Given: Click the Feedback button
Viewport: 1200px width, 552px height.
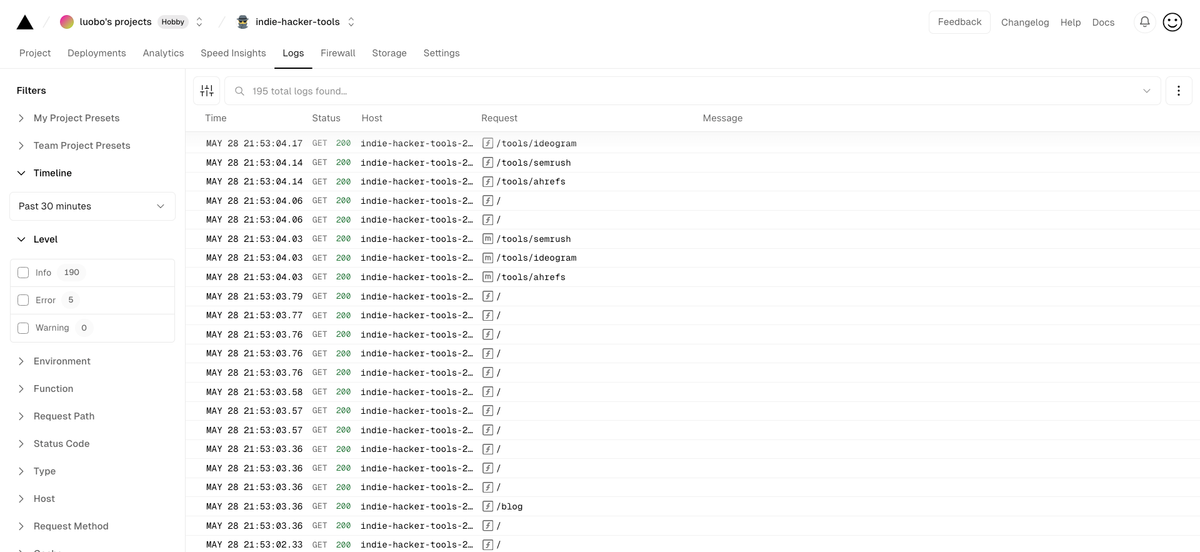Looking at the screenshot, I should coord(959,22).
